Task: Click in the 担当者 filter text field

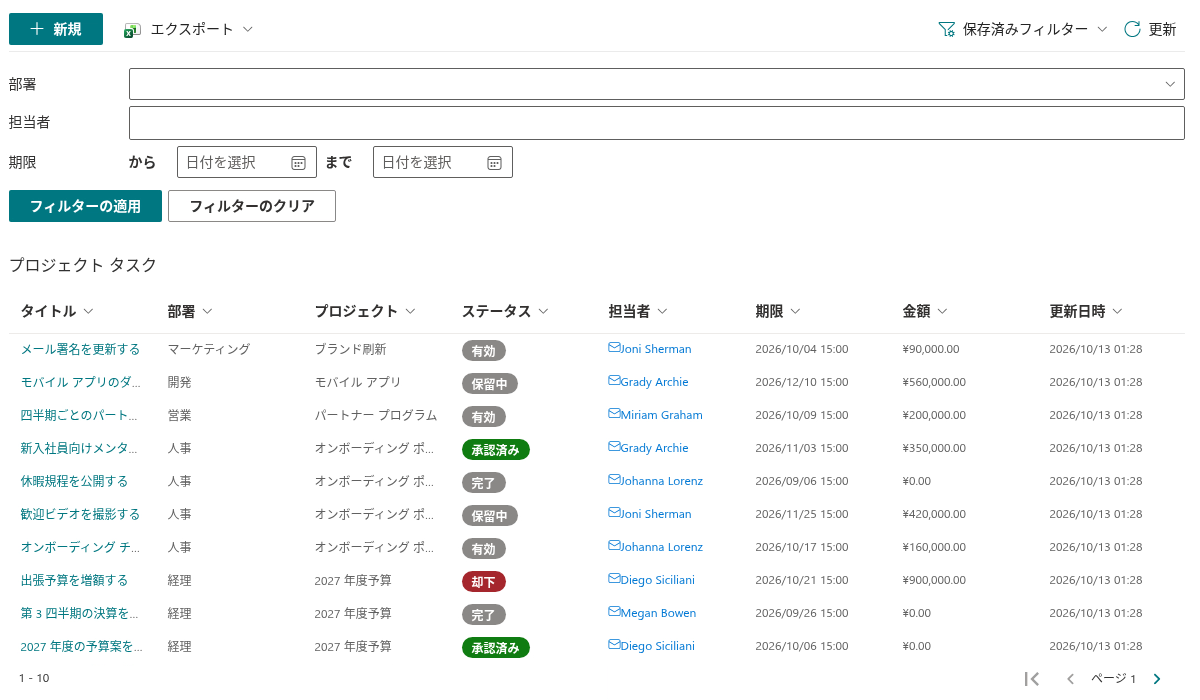Action: tap(657, 123)
